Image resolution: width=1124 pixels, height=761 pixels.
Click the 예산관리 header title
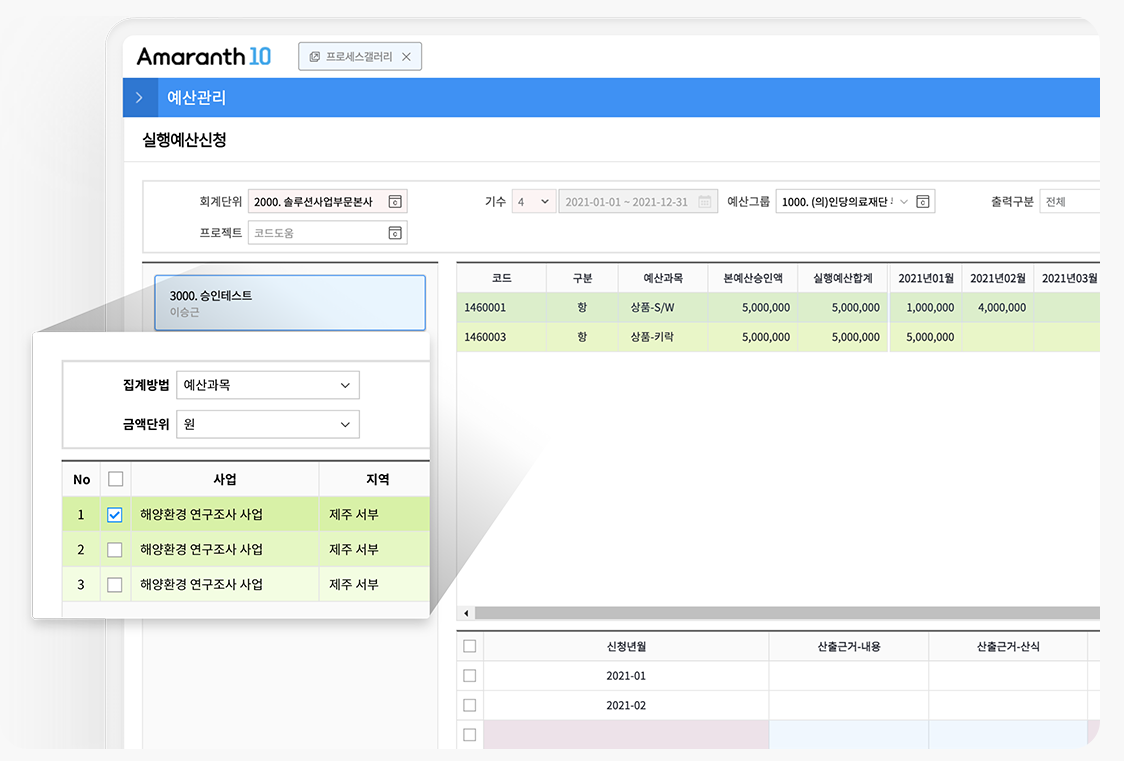[x=196, y=97]
